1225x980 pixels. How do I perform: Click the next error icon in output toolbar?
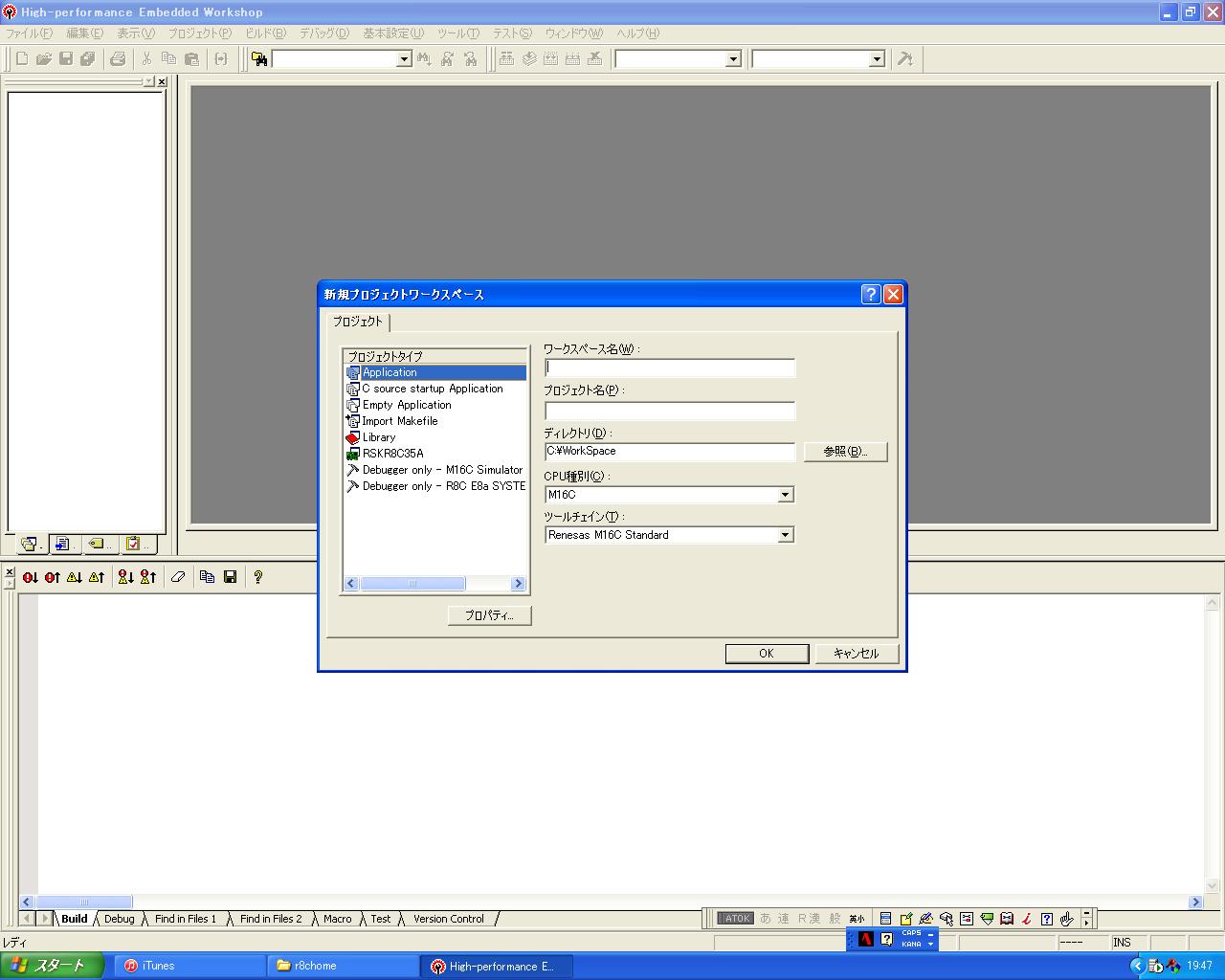[x=31, y=577]
